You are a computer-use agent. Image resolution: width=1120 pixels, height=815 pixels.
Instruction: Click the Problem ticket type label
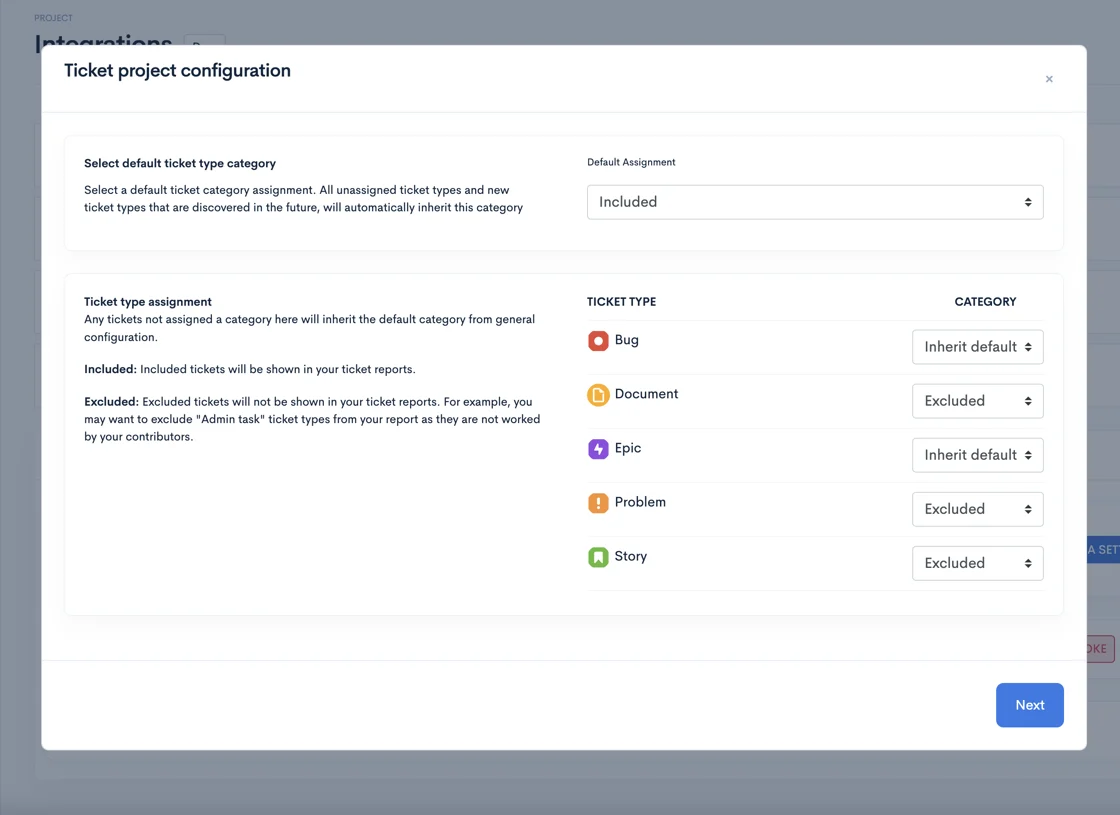coord(640,502)
